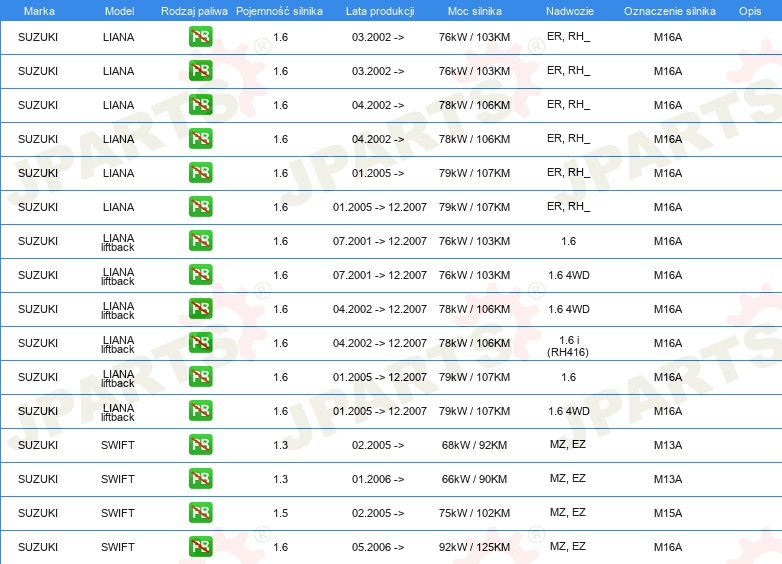The image size is (782, 564).
Task: Click the Marka column header
Action: (x=39, y=11)
